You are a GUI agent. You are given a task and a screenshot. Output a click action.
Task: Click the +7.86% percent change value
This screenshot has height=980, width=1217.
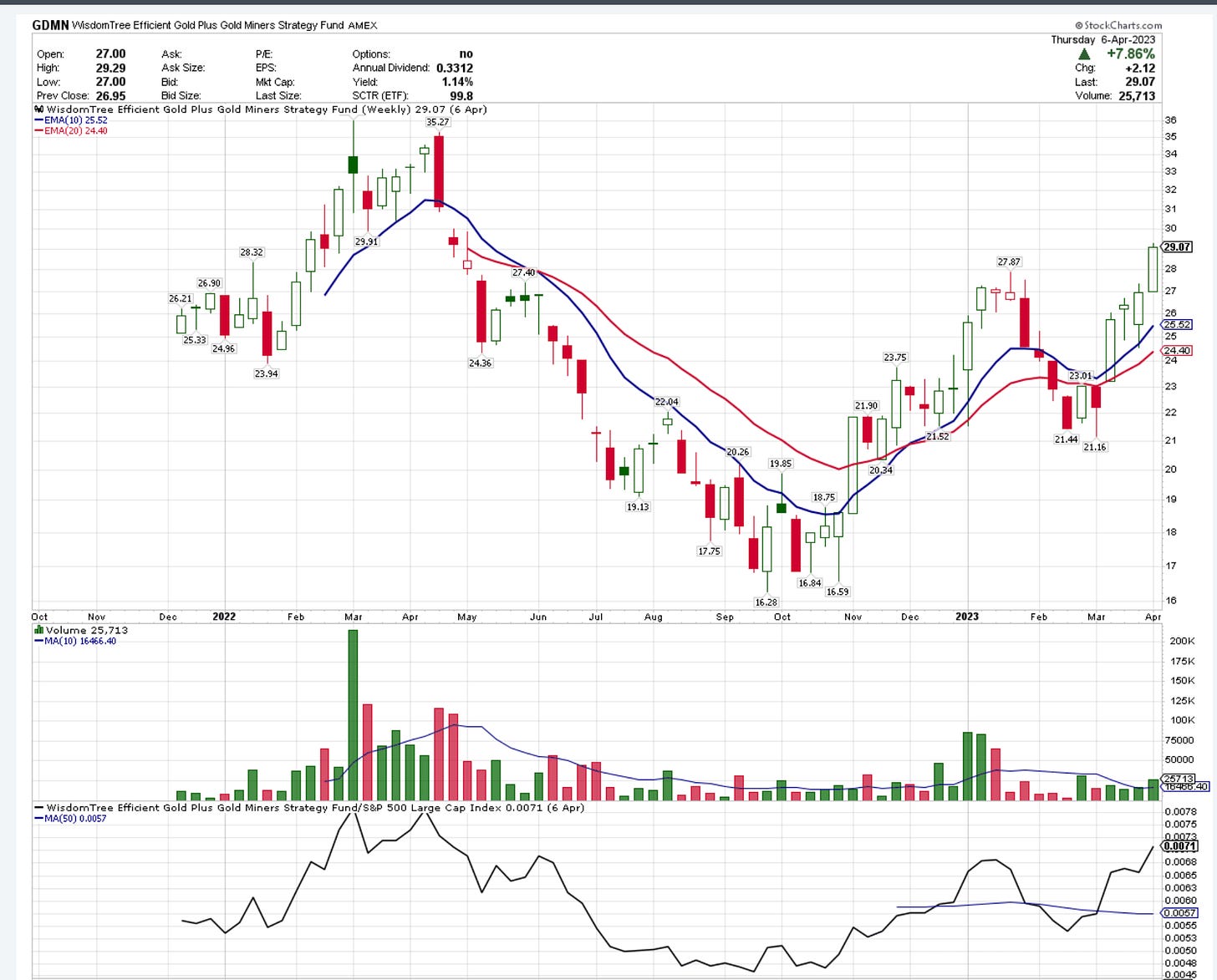click(1130, 53)
